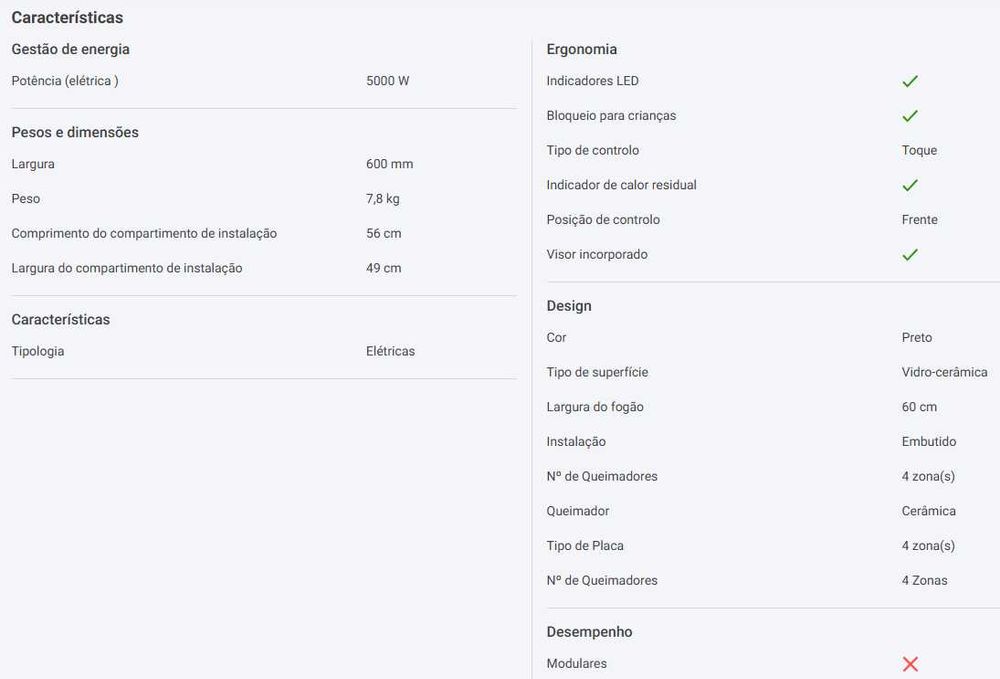Click the Embutido installation value
The width and height of the screenshot is (1000, 679).
(928, 442)
